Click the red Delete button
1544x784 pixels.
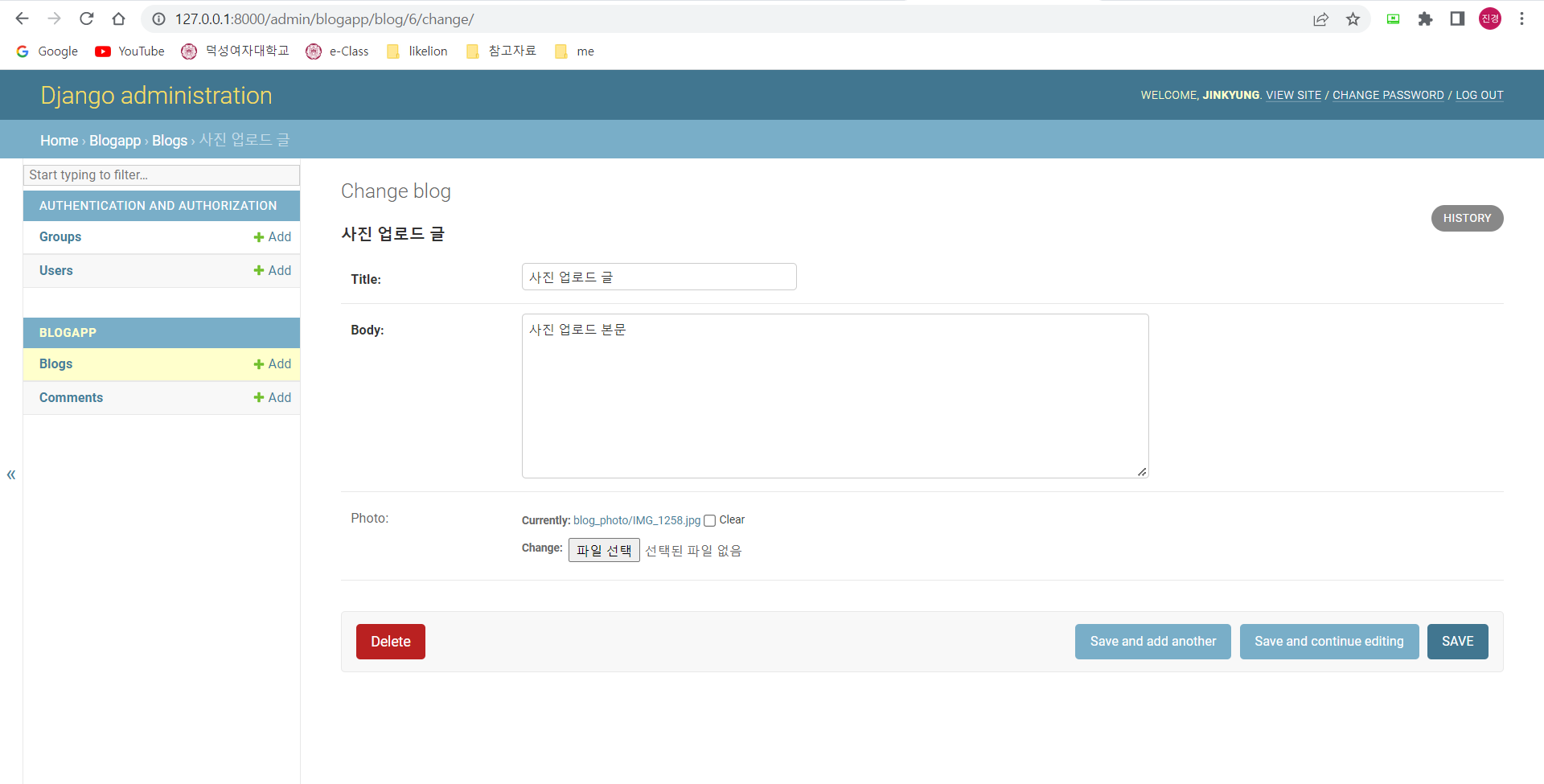(391, 642)
